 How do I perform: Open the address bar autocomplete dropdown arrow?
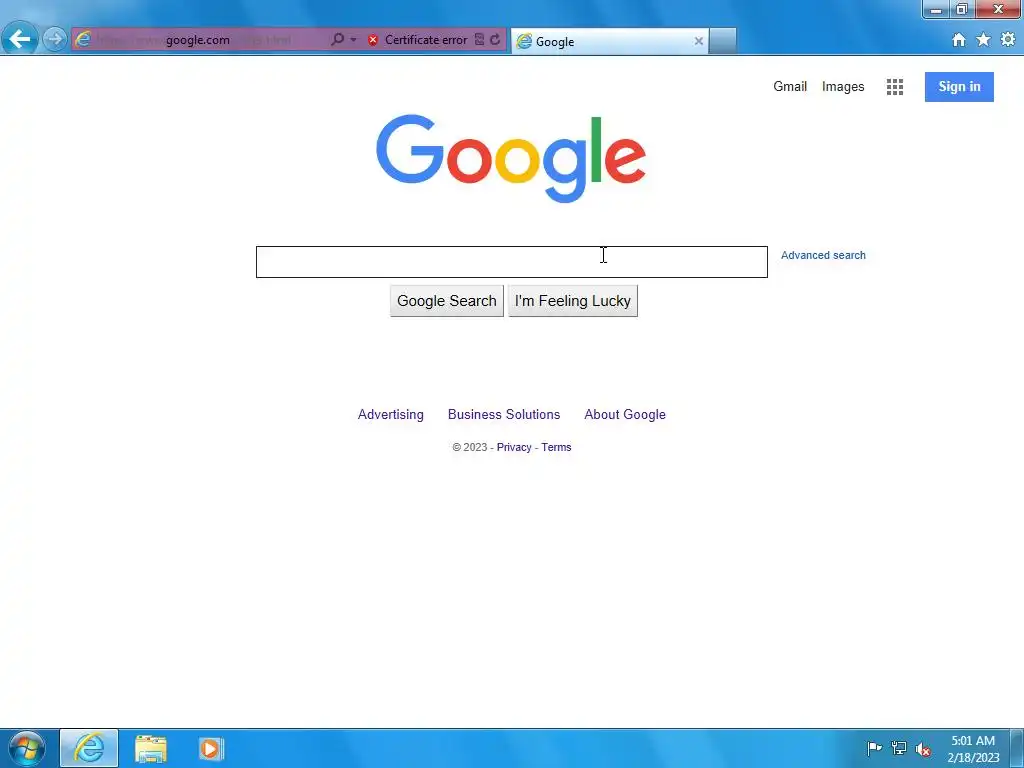pos(353,40)
